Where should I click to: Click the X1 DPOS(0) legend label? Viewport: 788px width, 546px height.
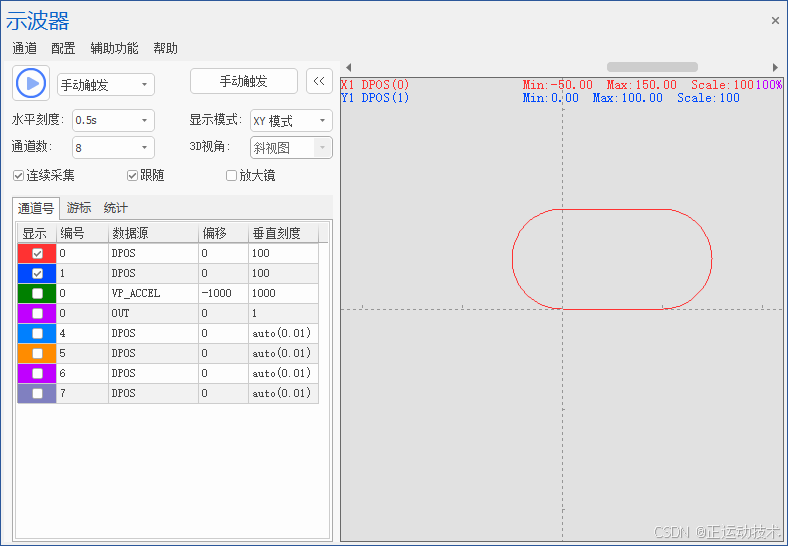point(375,84)
